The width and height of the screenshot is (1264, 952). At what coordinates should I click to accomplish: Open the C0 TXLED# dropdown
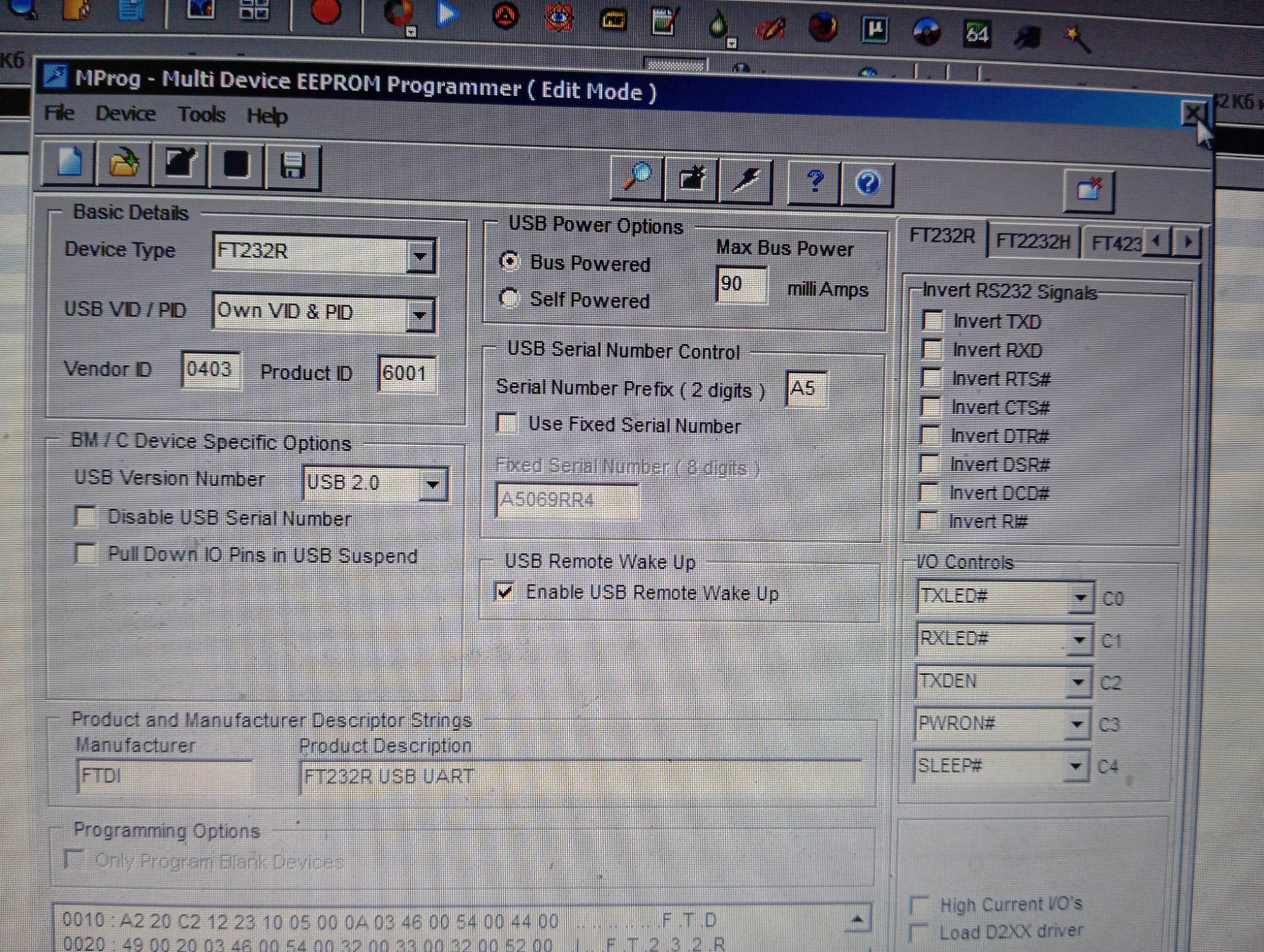(1080, 597)
